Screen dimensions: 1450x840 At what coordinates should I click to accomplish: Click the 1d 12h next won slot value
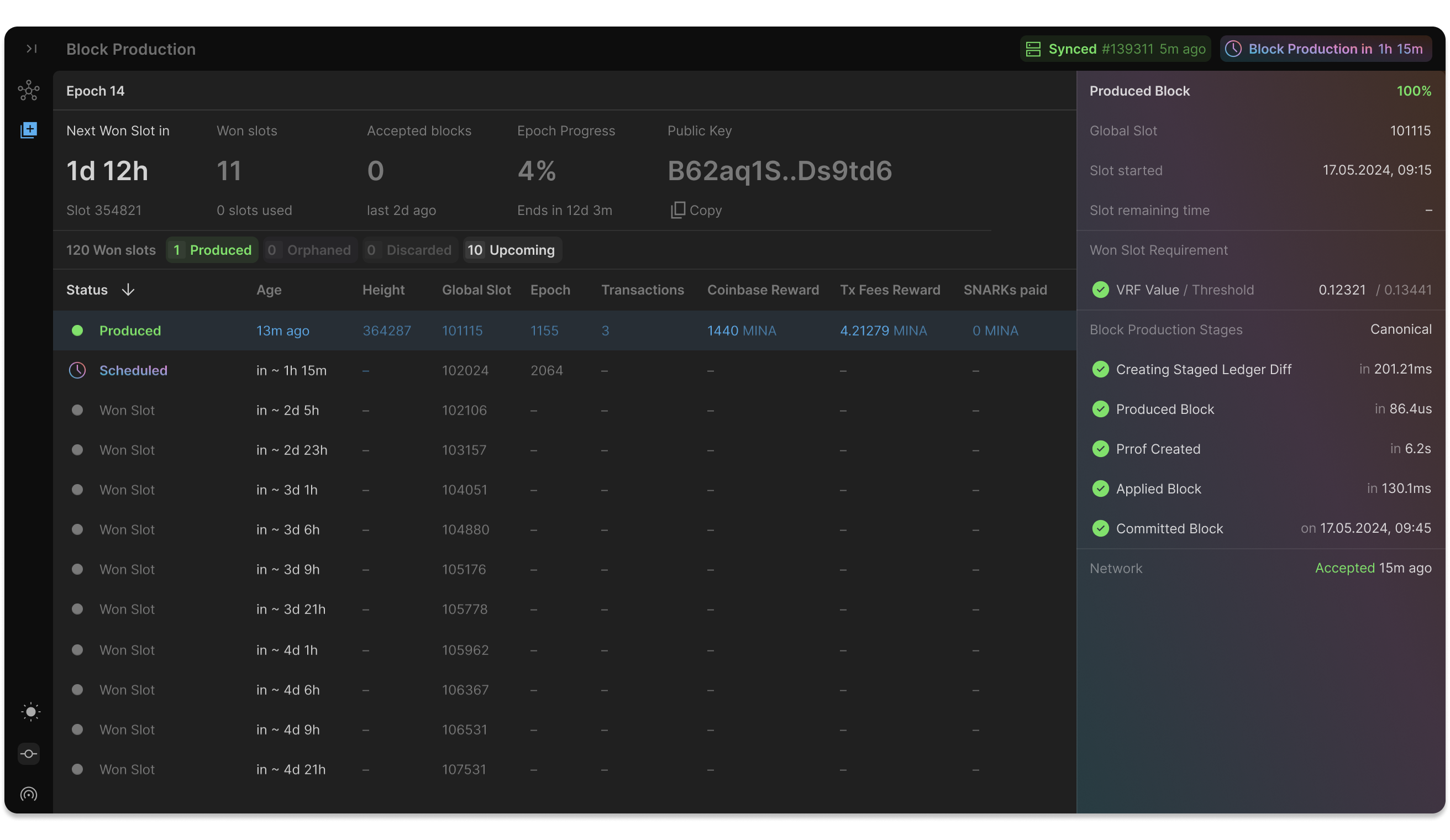pyautogui.click(x=107, y=170)
